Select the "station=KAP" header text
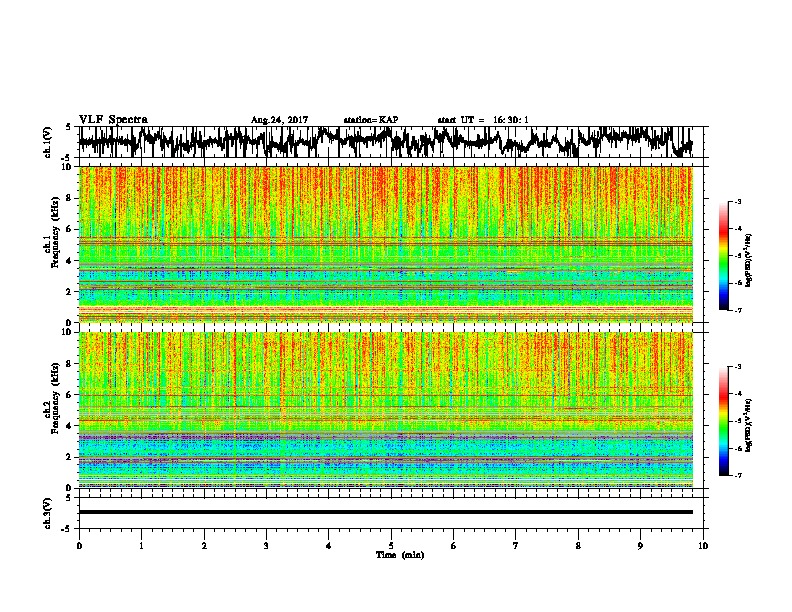792x612 pixels. pyautogui.click(x=371, y=120)
